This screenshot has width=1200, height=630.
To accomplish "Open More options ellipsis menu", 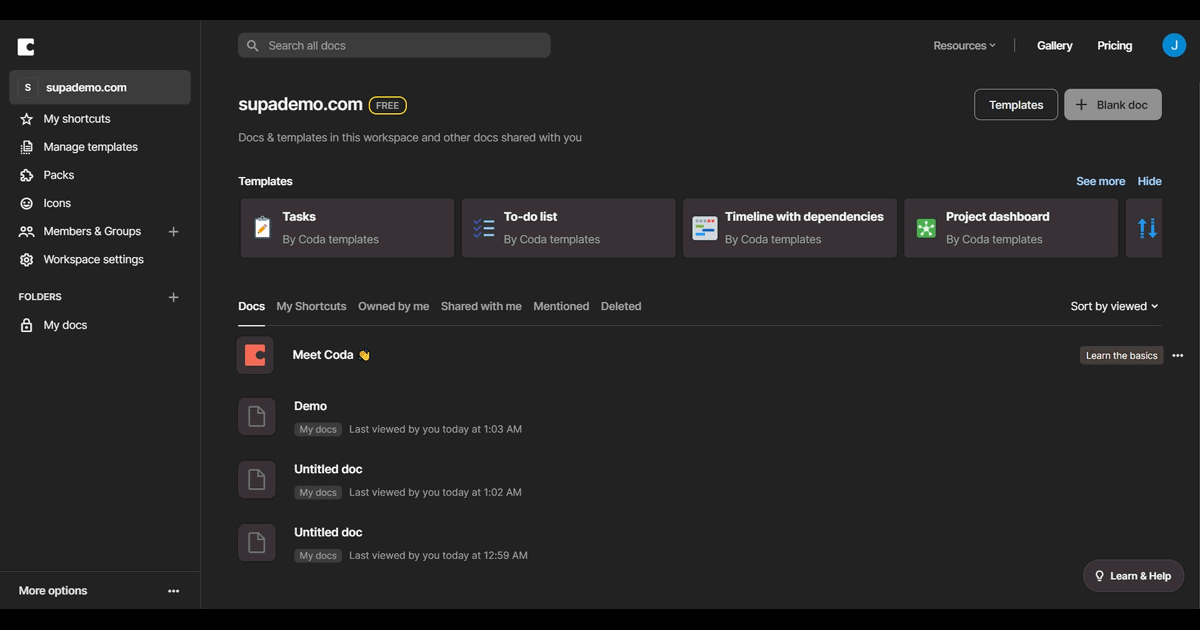I will [173, 591].
